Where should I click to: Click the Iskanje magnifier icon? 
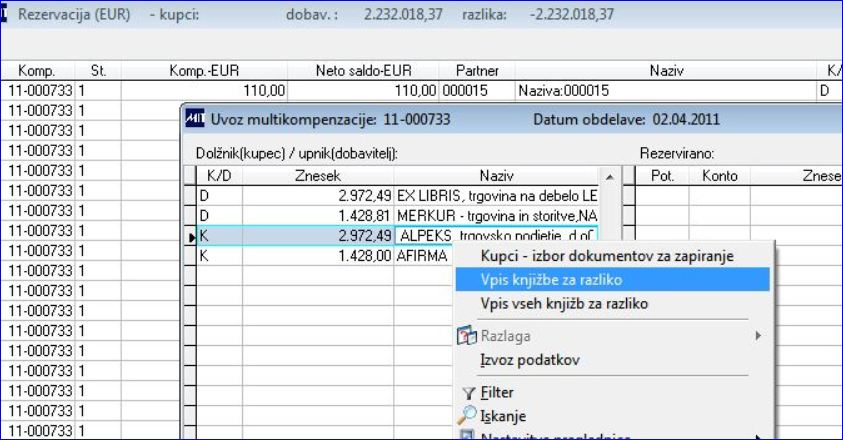[x=467, y=415]
